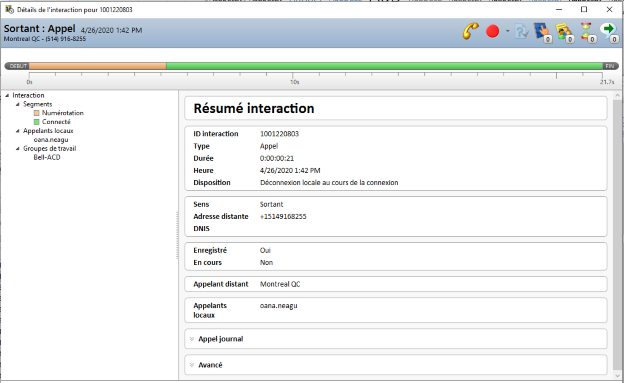Screen dimensions: 624x383
Task: Click the Enregistré value Oui
Action: [x=265, y=250]
